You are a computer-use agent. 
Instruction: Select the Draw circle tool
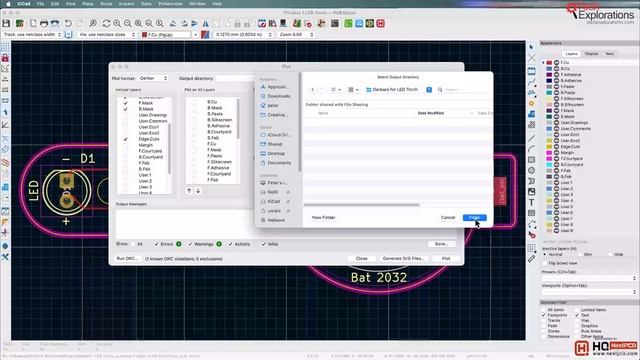click(531, 171)
